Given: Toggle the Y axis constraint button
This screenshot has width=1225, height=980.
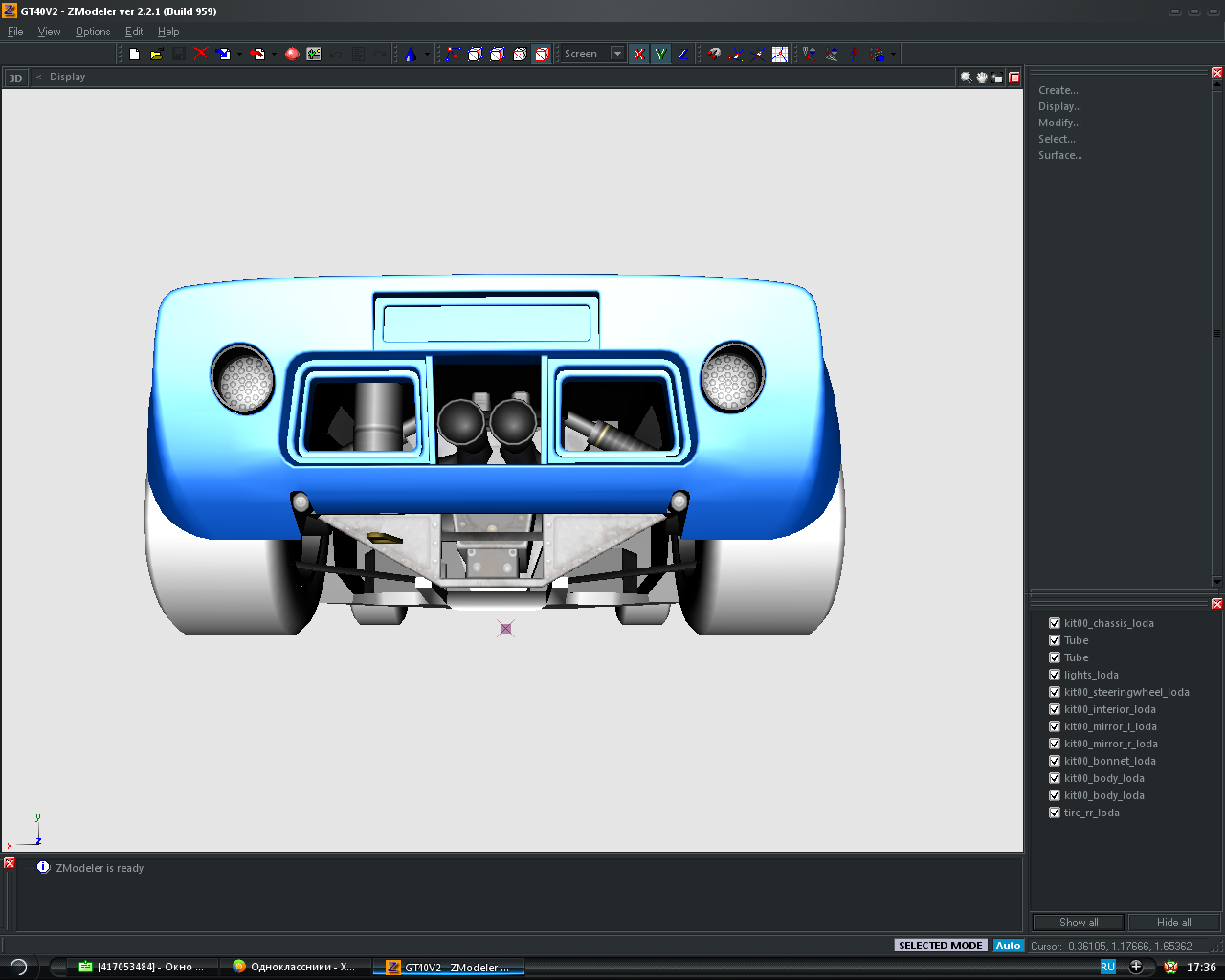Looking at the screenshot, I should coord(660,55).
